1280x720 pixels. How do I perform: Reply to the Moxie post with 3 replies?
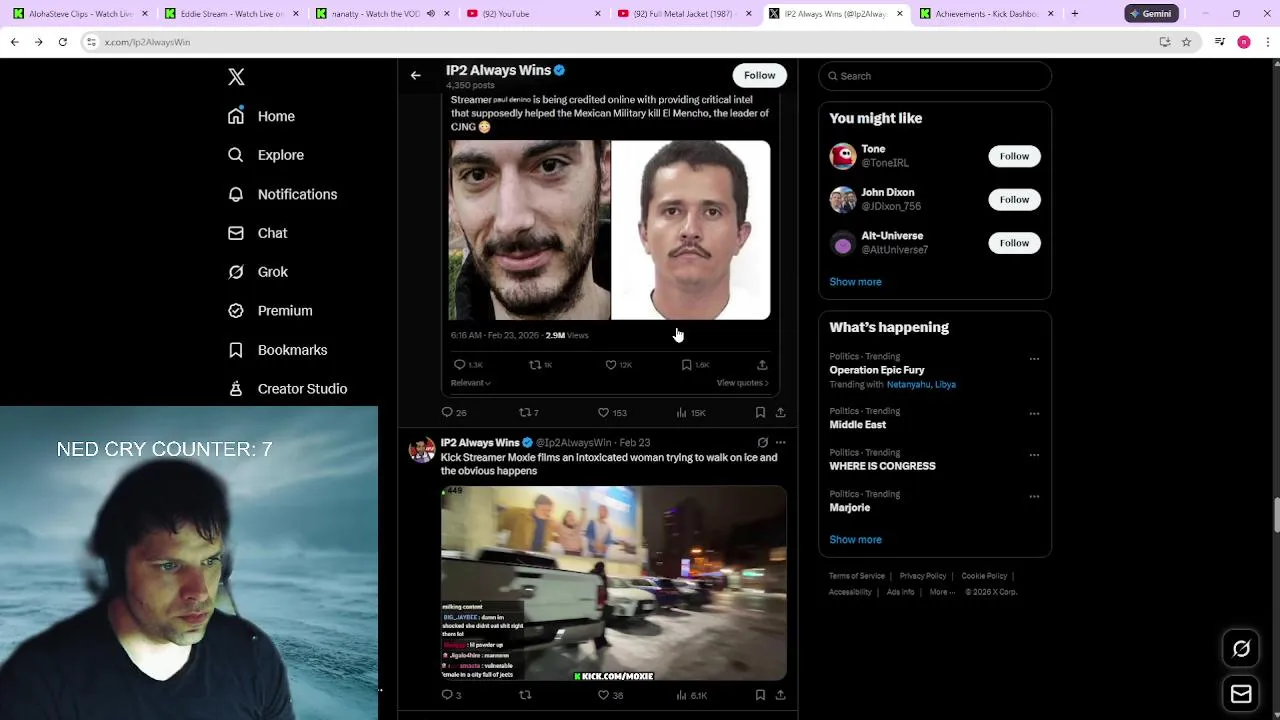(451, 695)
